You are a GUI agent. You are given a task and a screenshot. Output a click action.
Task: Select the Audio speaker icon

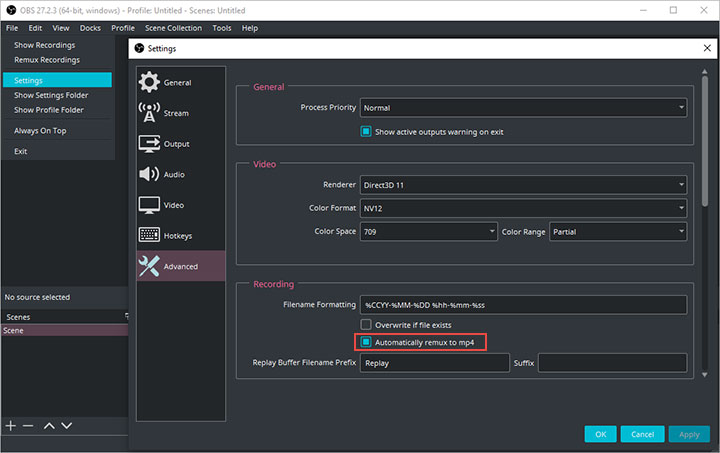tap(149, 174)
